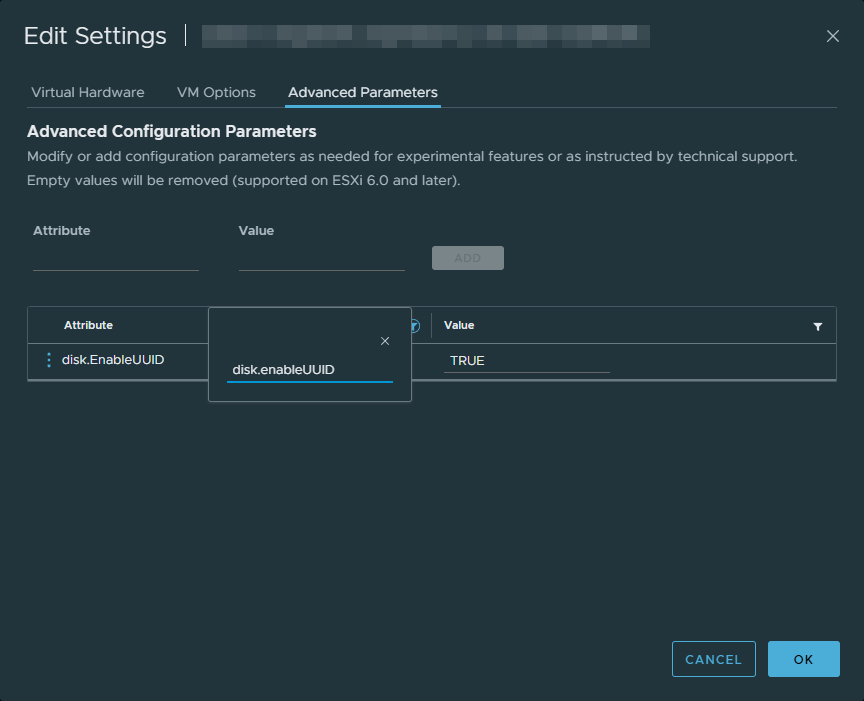Switch to the Virtual Hardware tab
Viewport: 864px width, 701px height.
coord(88,92)
